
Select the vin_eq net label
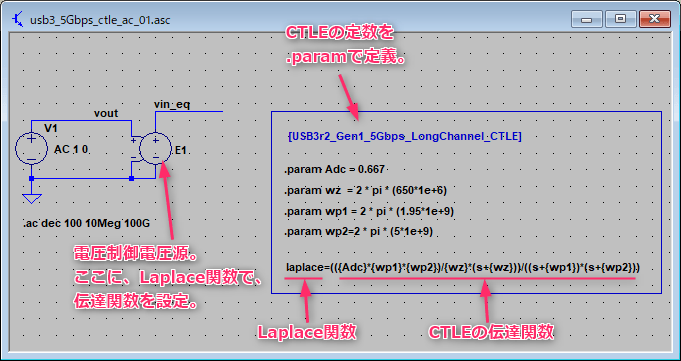coord(172,104)
